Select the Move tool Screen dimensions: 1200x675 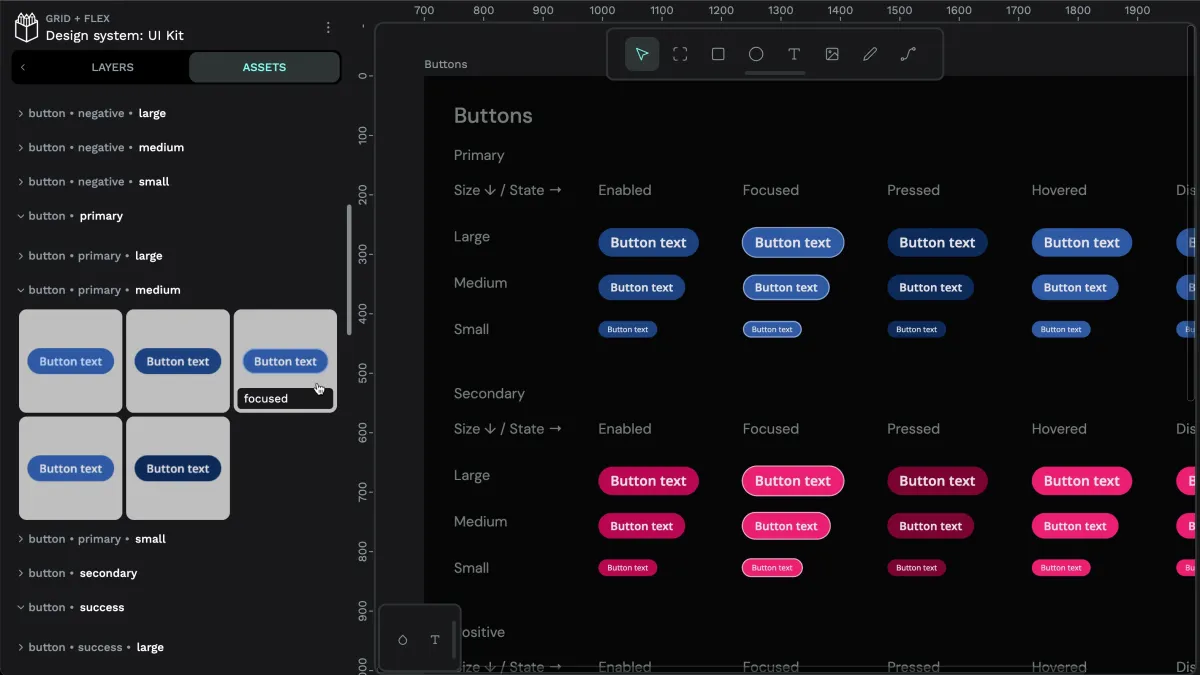pyautogui.click(x=642, y=54)
